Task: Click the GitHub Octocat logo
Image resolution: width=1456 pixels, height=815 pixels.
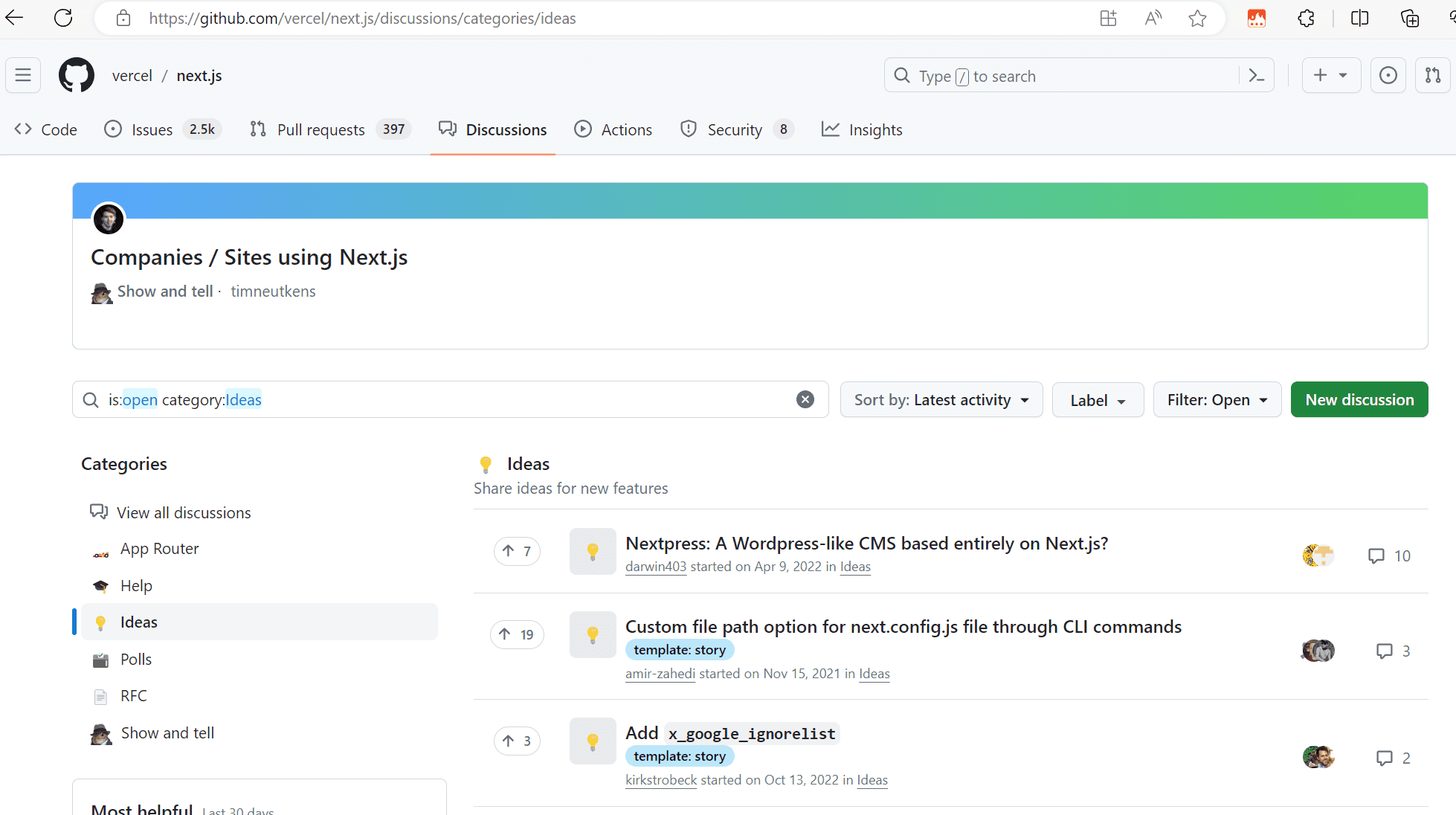Action: coord(77,75)
